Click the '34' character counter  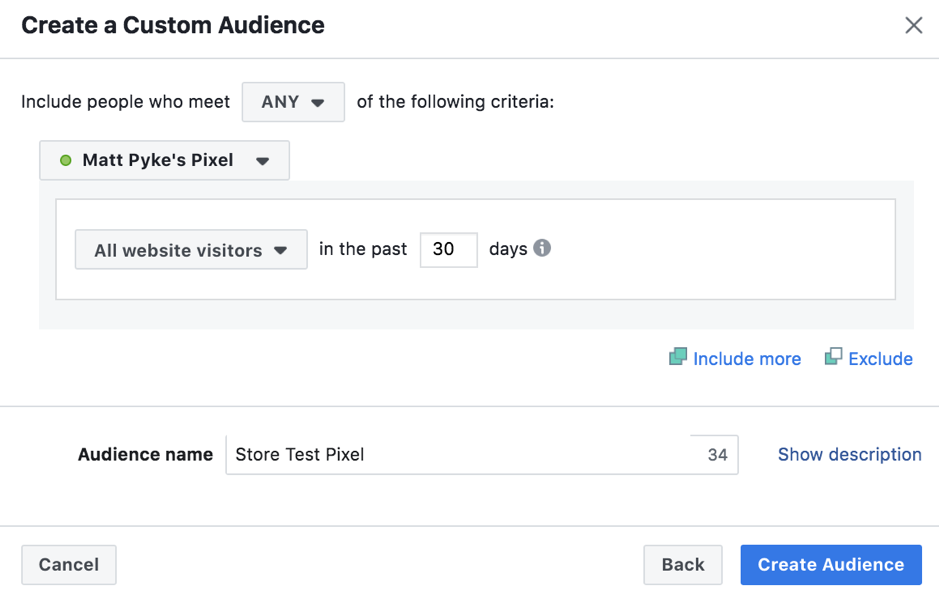point(717,455)
